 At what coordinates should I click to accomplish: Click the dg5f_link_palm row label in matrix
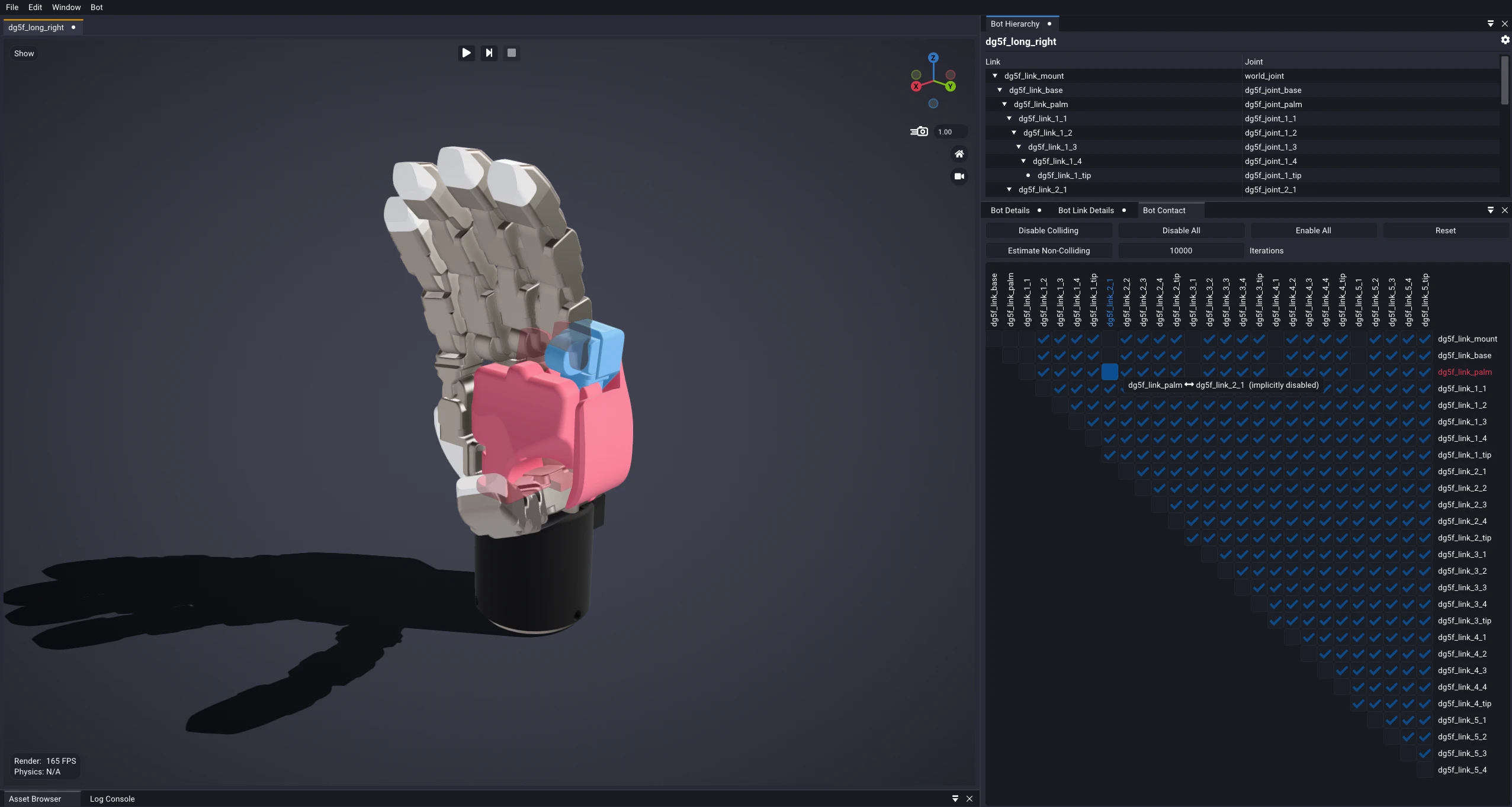tap(1465, 372)
